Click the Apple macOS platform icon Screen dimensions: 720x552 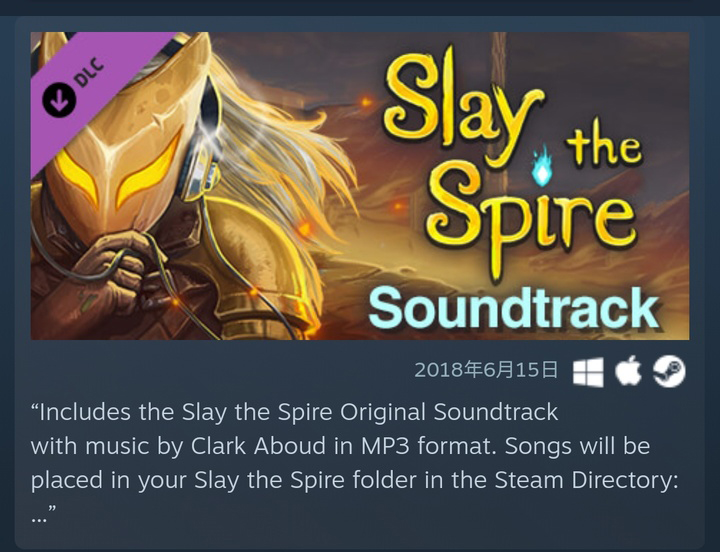[628, 370]
